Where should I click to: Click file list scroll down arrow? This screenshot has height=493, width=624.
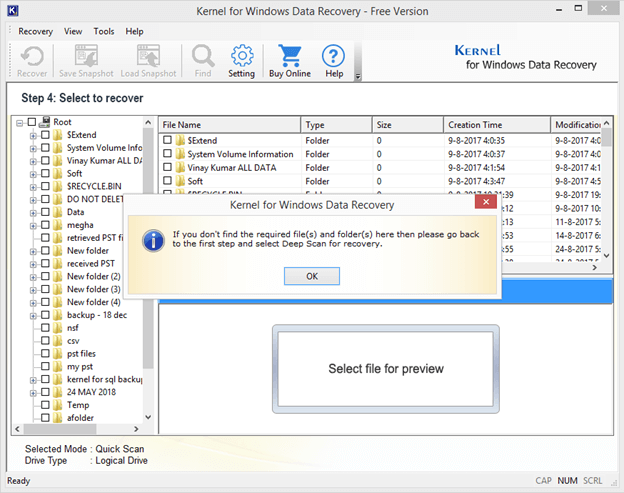[x=606, y=255]
